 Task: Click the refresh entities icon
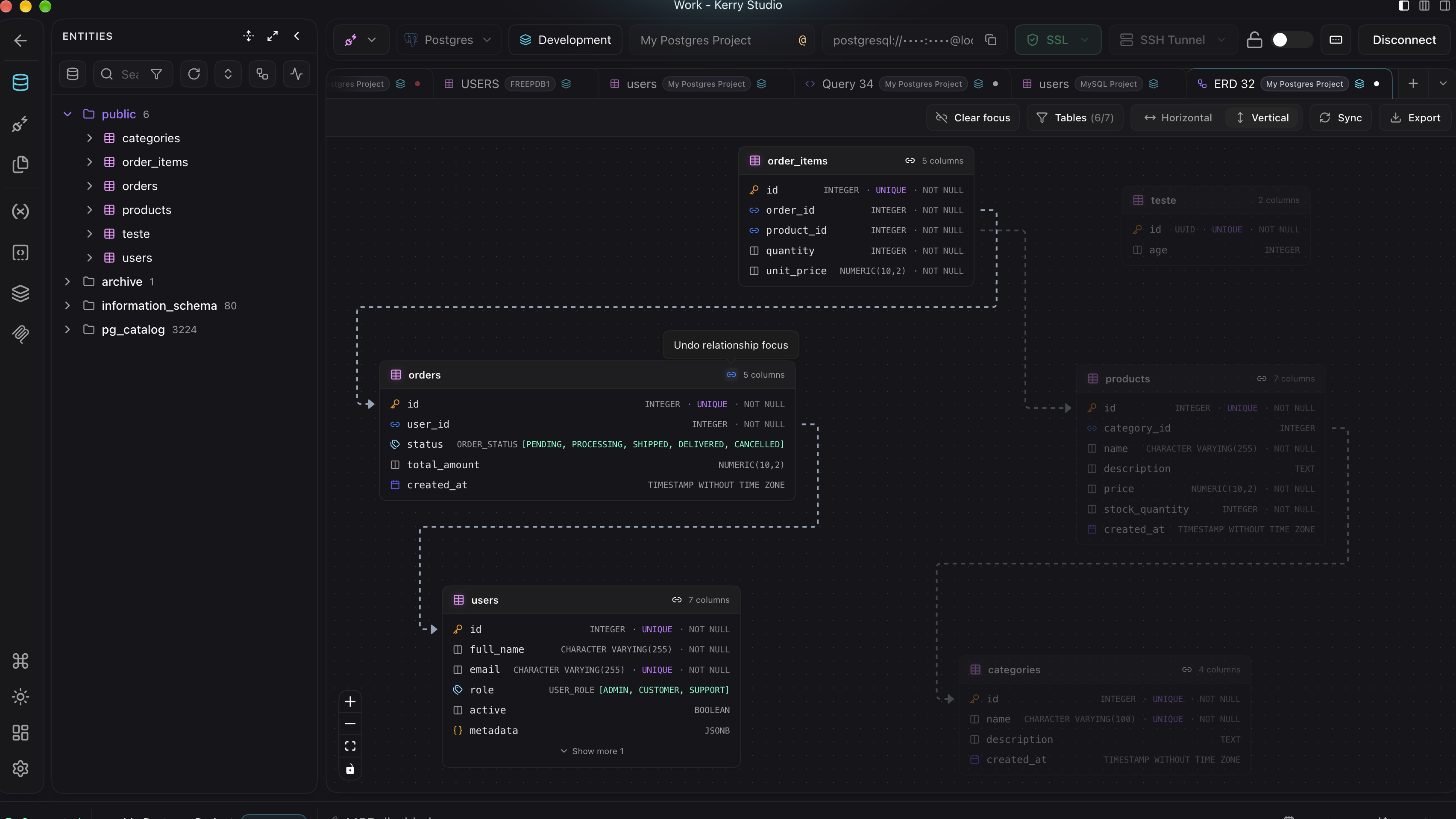194,74
